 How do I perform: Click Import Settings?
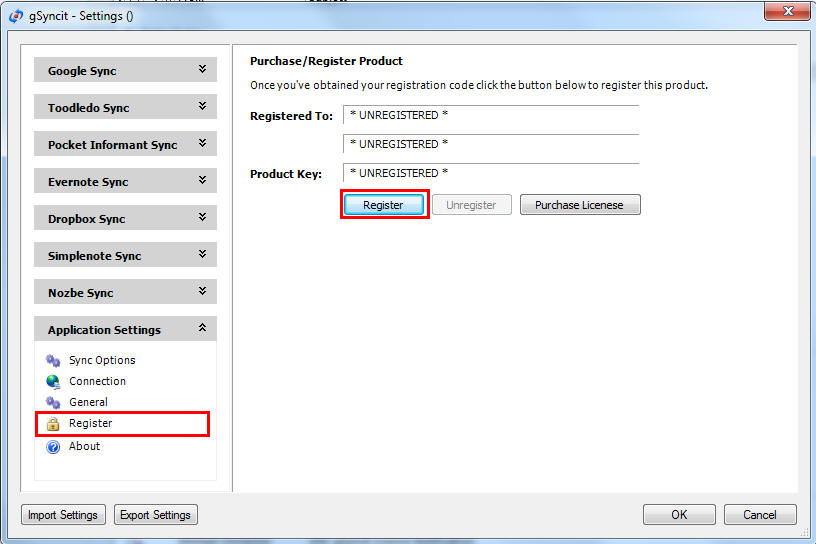[x=63, y=515]
